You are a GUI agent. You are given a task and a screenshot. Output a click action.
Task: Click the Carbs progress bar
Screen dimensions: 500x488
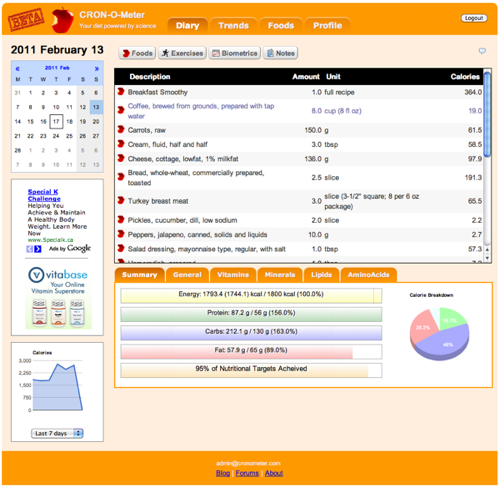pos(251,333)
